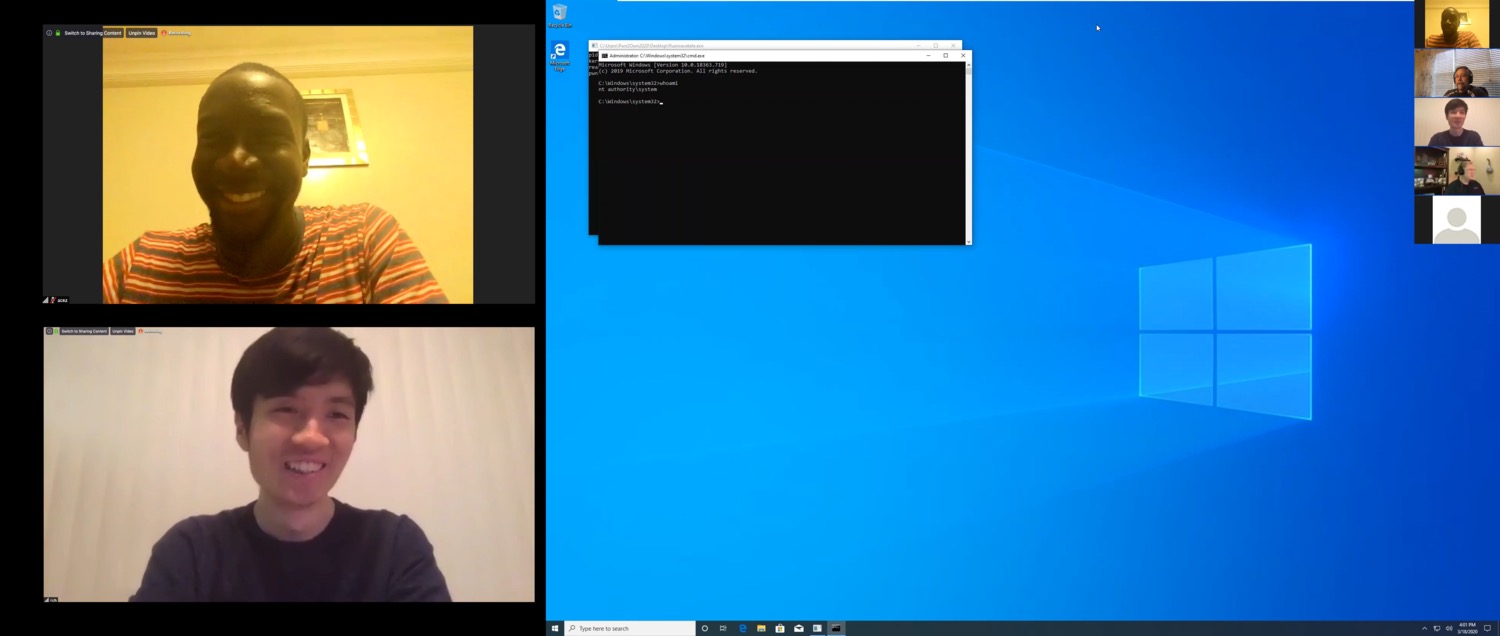Click the command prompt input line
This screenshot has height=636, width=1500.
630,101
